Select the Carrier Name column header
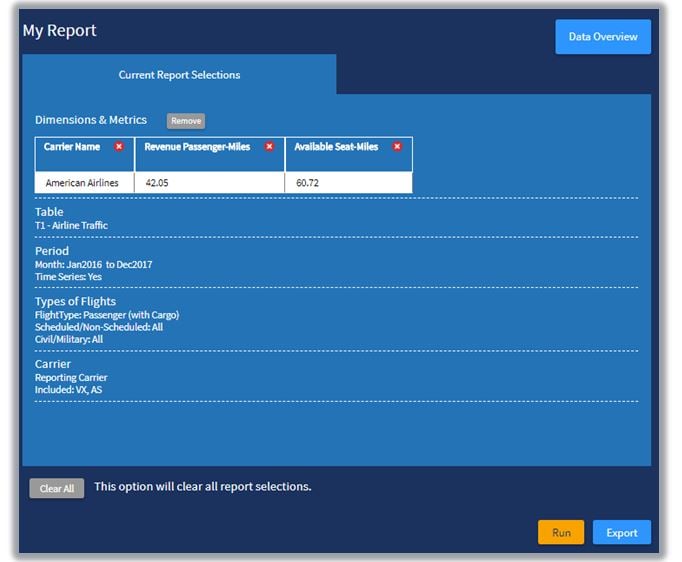 pyautogui.click(x=72, y=147)
